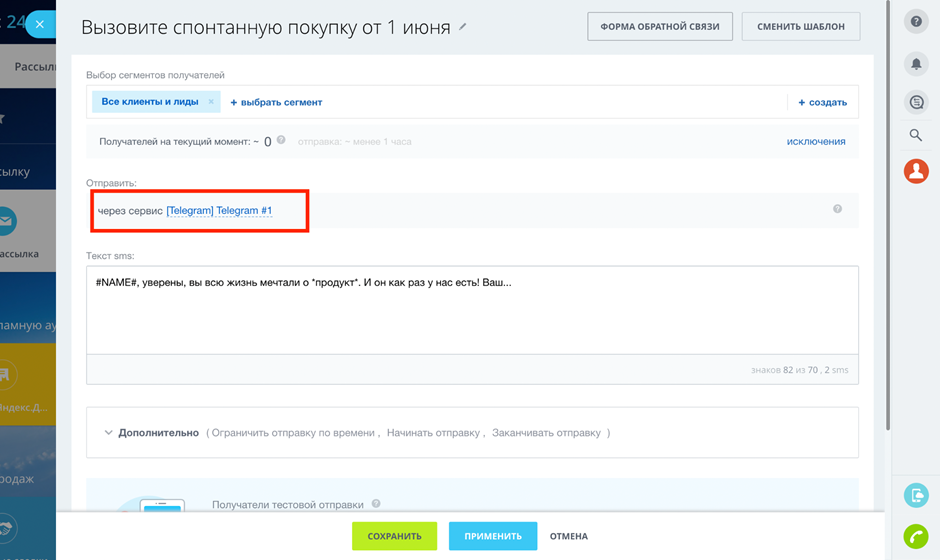Open the ФОРМА ОБРАТНОЙ СВЯЗИ form
The width and height of the screenshot is (940, 560).
pyautogui.click(x=660, y=26)
